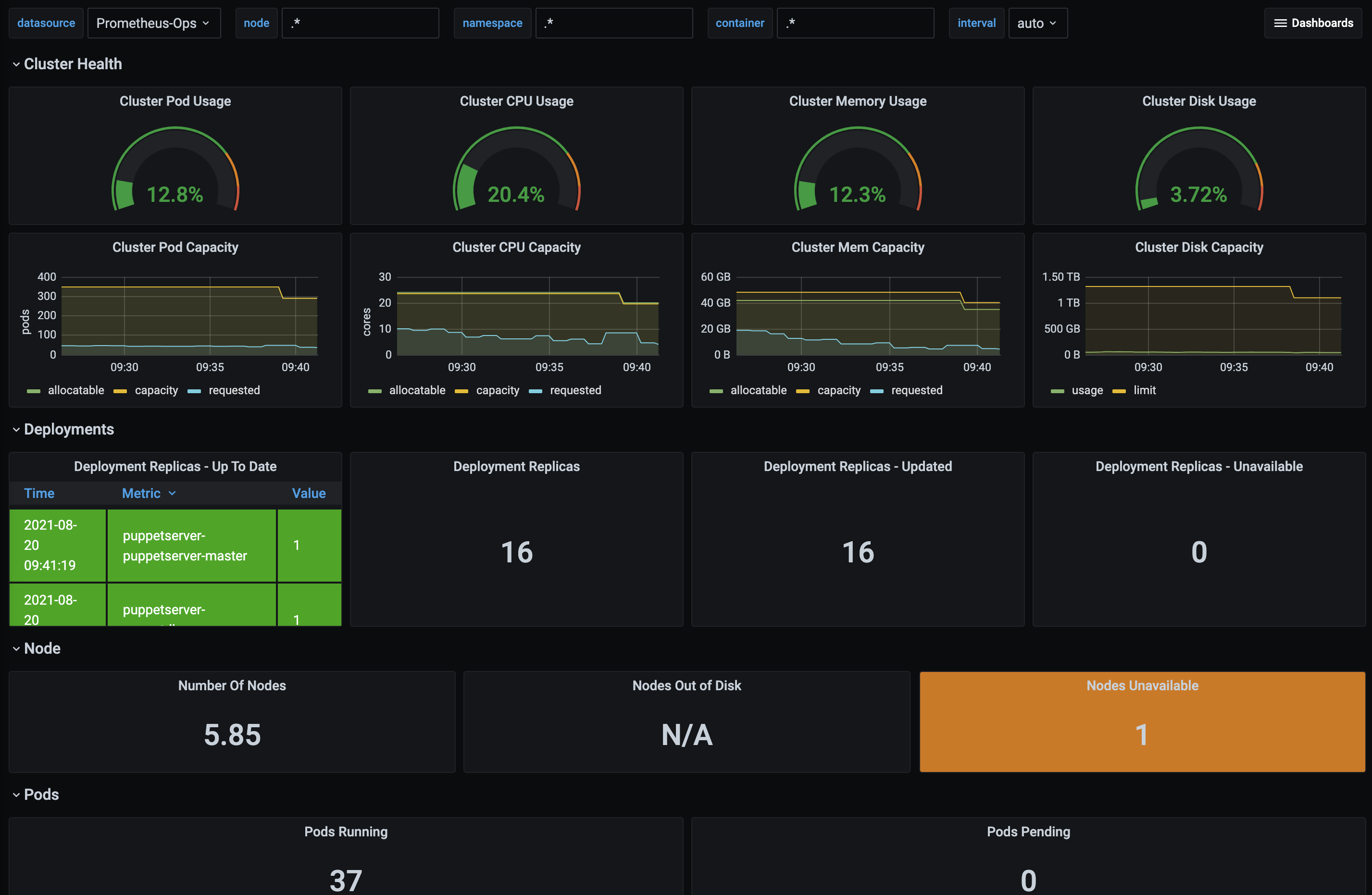This screenshot has height=895, width=1372.
Task: Click the container filter input field
Action: pos(855,23)
